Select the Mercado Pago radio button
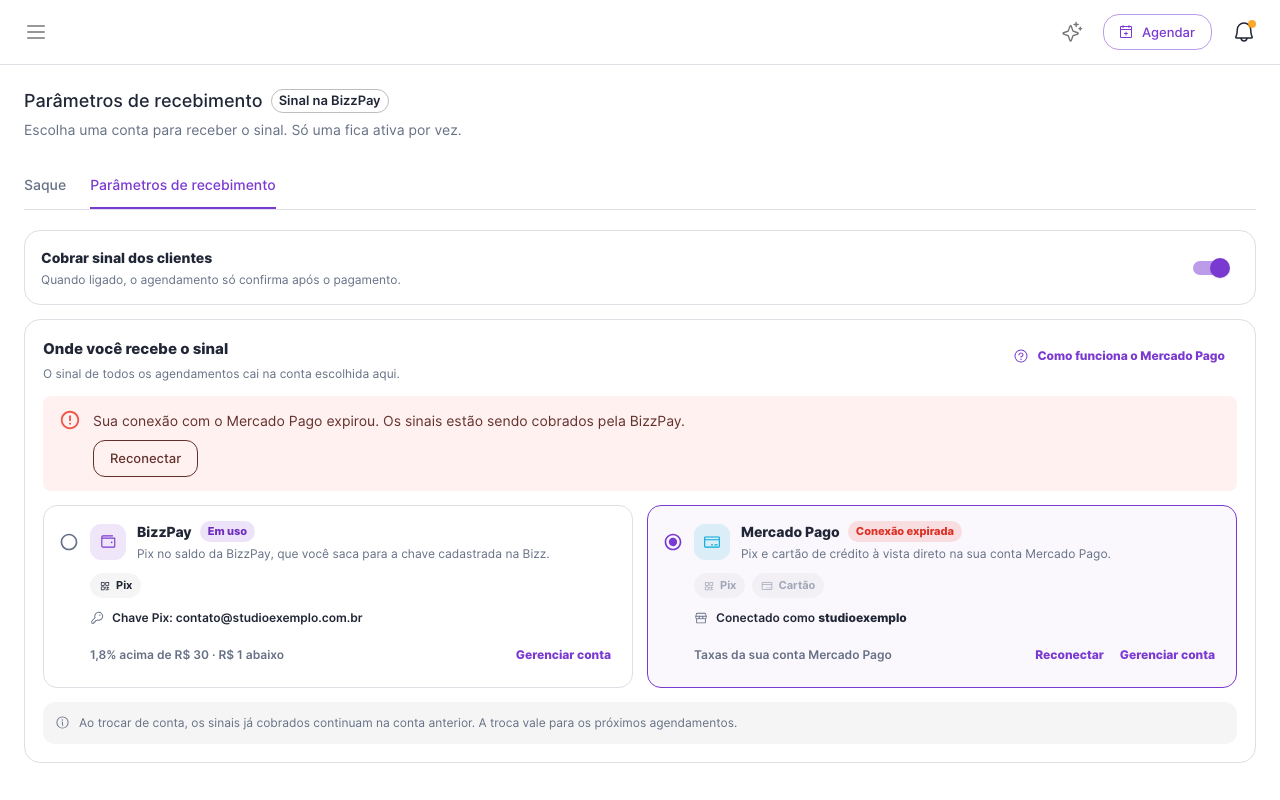The height and width of the screenshot is (800, 1280). pos(673,542)
